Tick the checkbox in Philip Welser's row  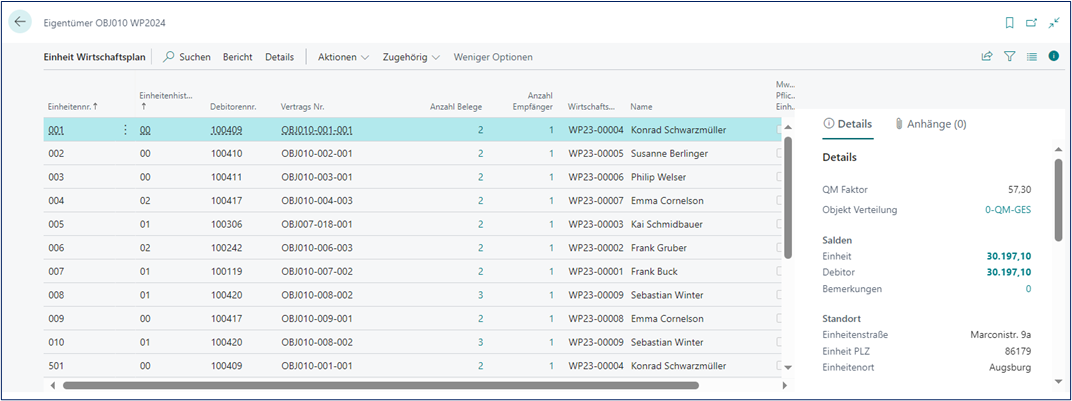click(x=781, y=177)
